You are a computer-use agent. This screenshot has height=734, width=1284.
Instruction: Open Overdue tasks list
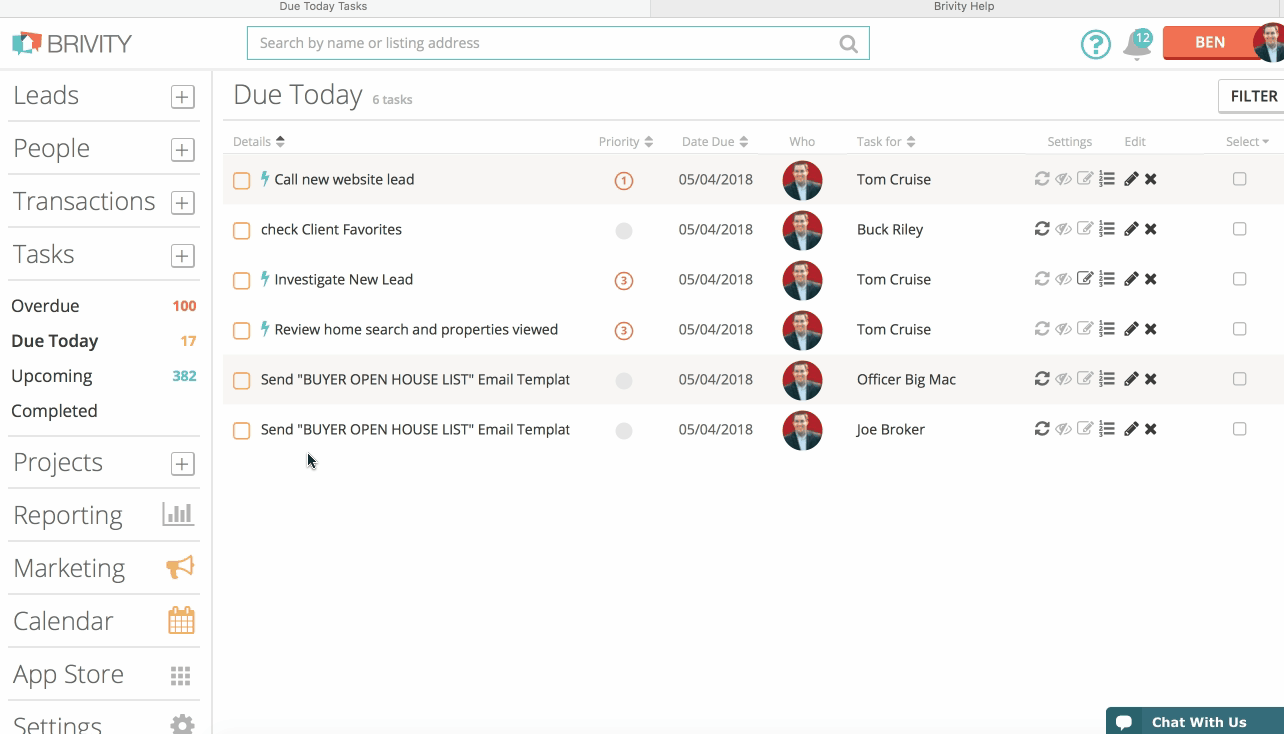pyautogui.click(x=45, y=306)
